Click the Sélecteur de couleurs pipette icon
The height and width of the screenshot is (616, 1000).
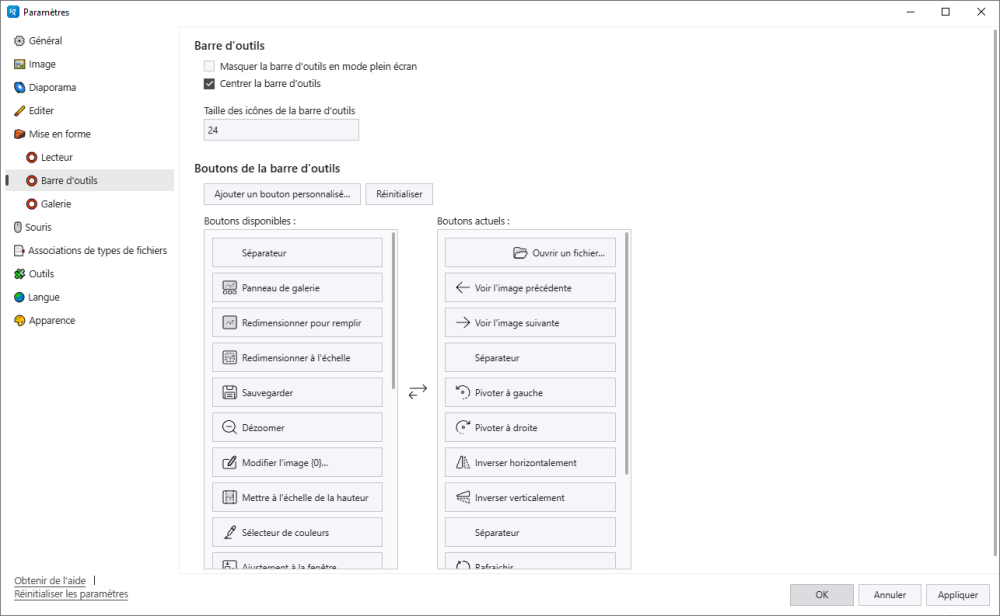pyautogui.click(x=229, y=533)
